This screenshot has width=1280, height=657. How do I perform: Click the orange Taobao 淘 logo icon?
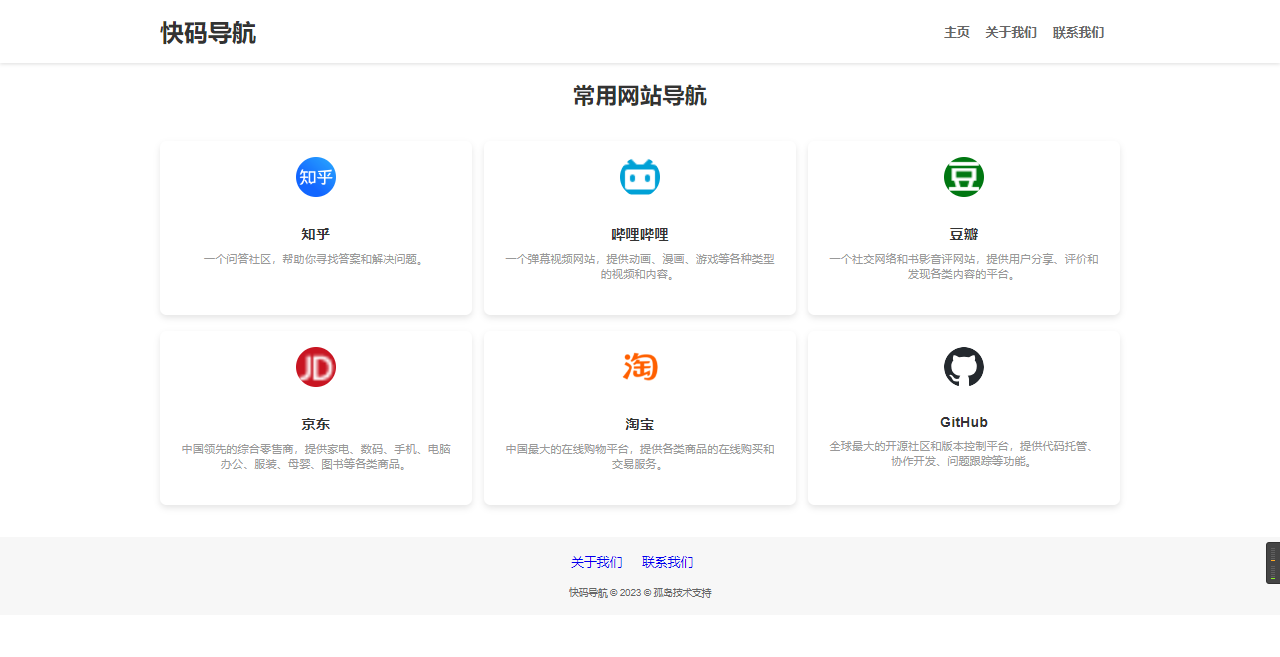(640, 367)
